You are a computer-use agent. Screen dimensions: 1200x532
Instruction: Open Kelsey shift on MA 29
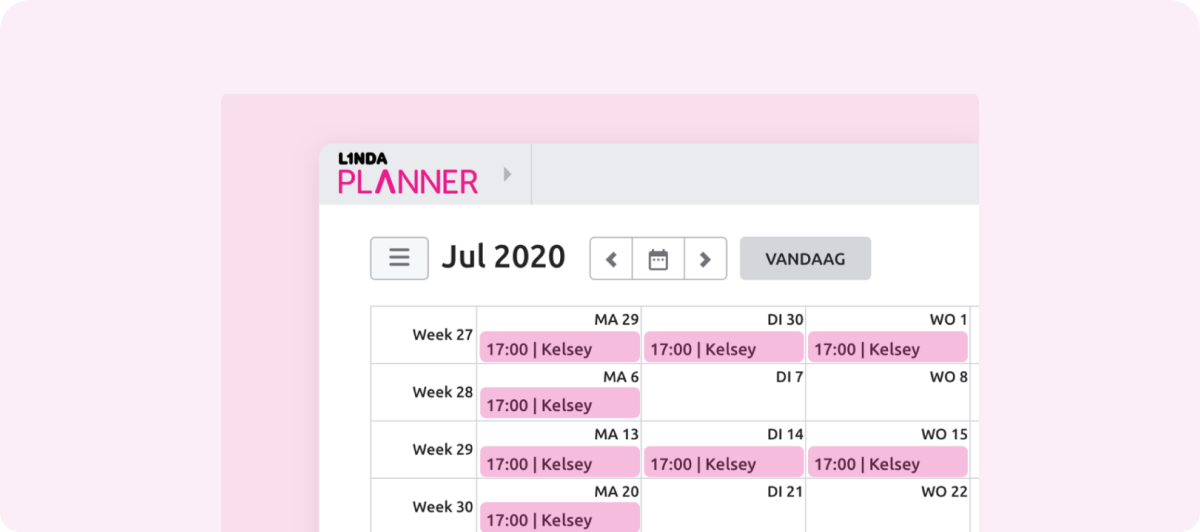(x=559, y=349)
